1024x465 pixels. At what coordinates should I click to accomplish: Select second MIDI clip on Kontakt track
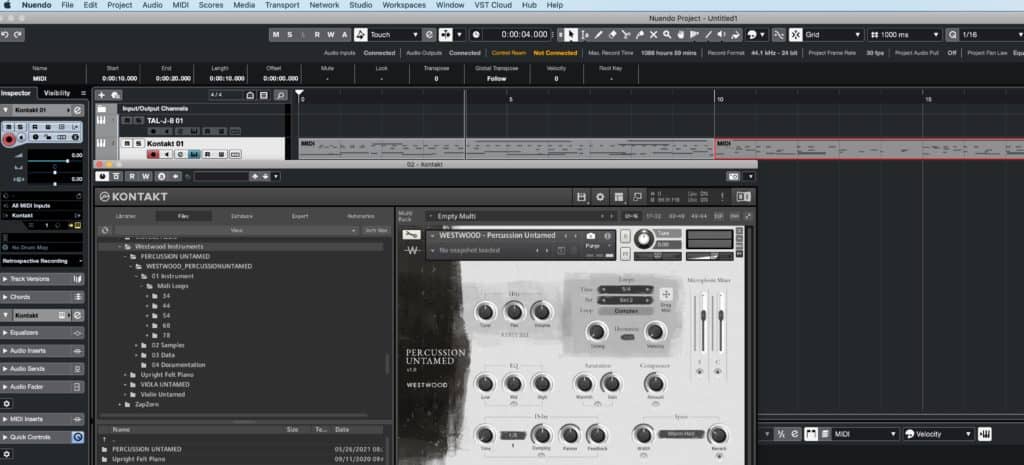pos(869,149)
